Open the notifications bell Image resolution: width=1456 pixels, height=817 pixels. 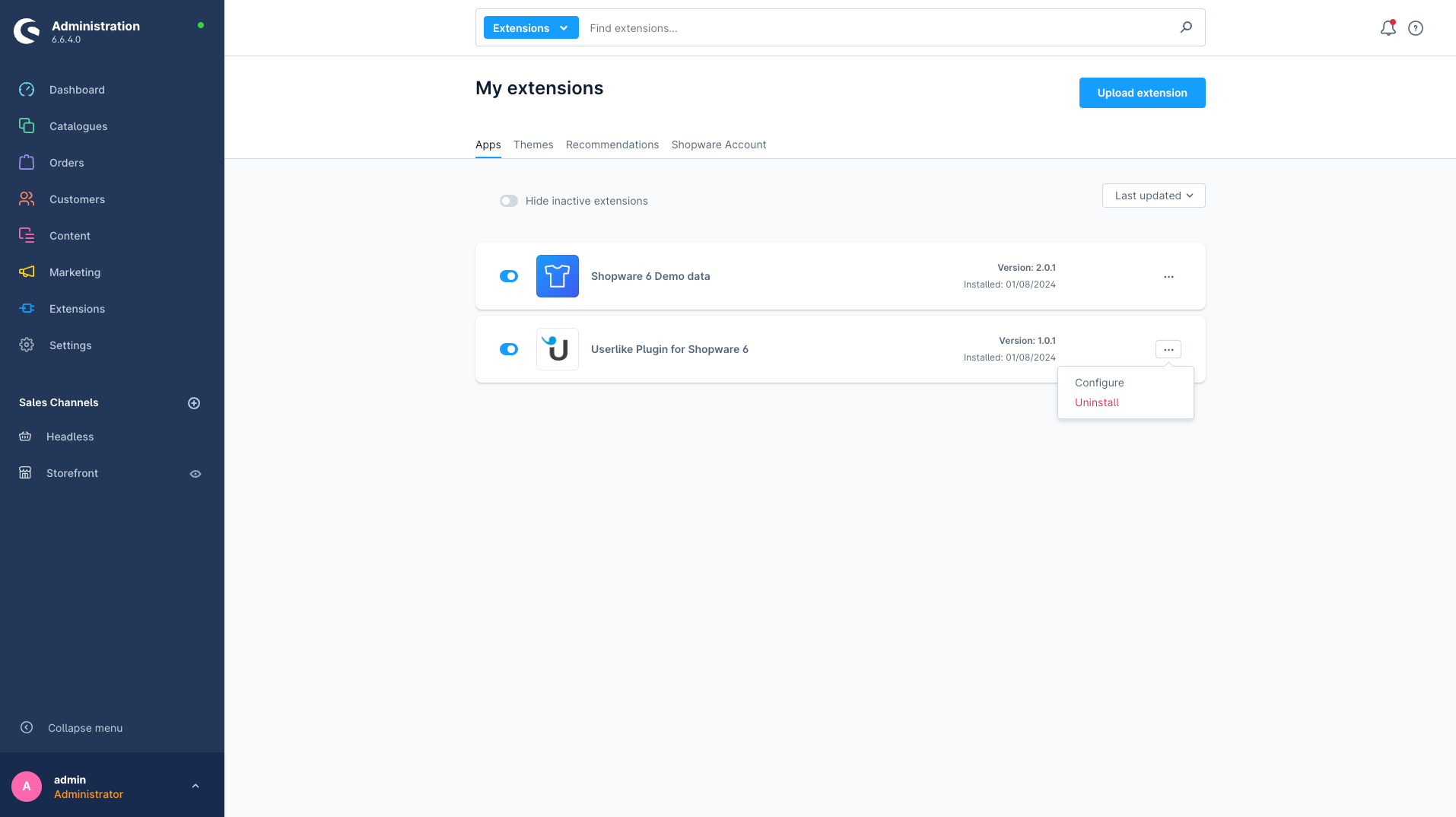point(1388,28)
